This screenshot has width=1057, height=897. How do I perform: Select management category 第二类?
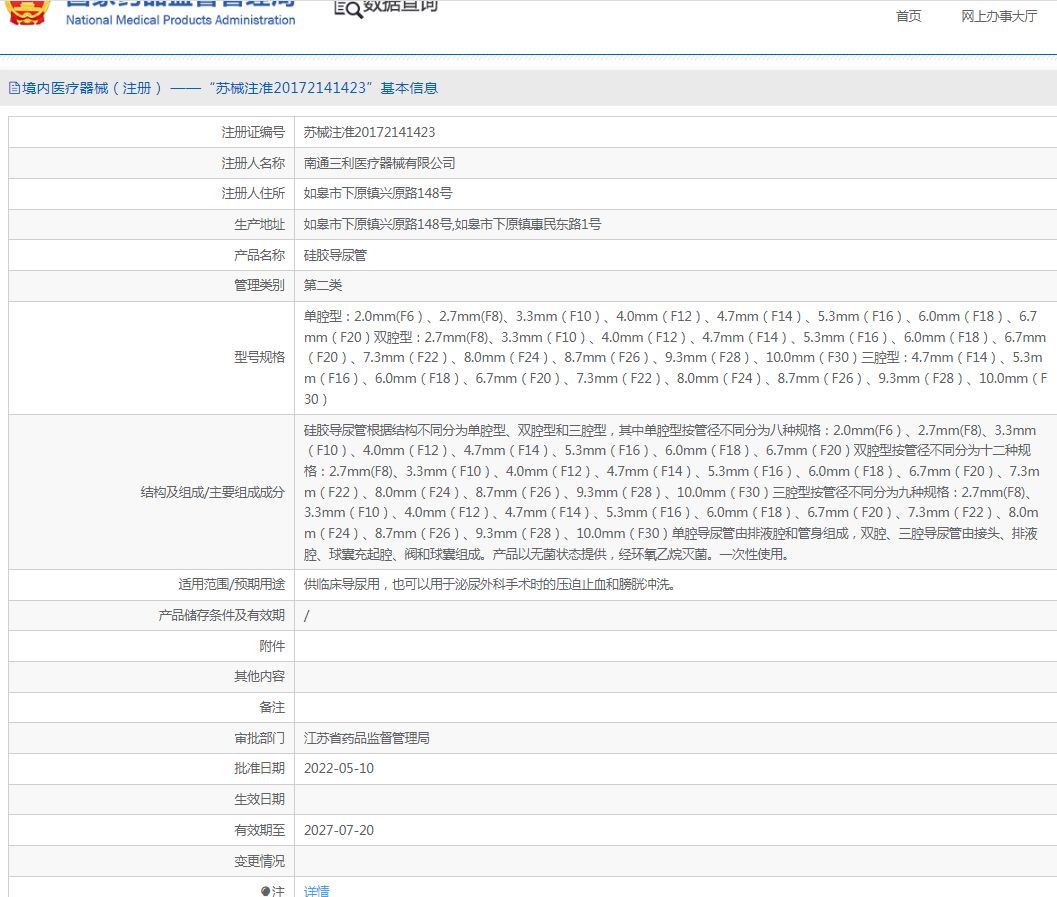coord(323,285)
